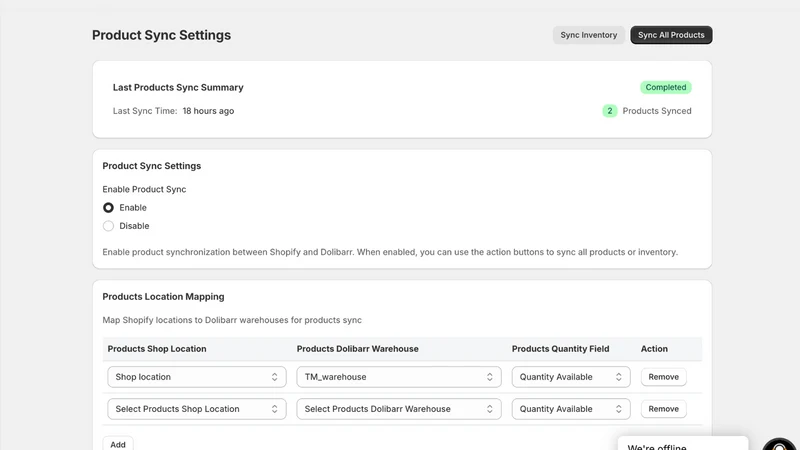Click the Products Dolibarr Warehouse column header
Screen dimensions: 800x450
(x=358, y=349)
